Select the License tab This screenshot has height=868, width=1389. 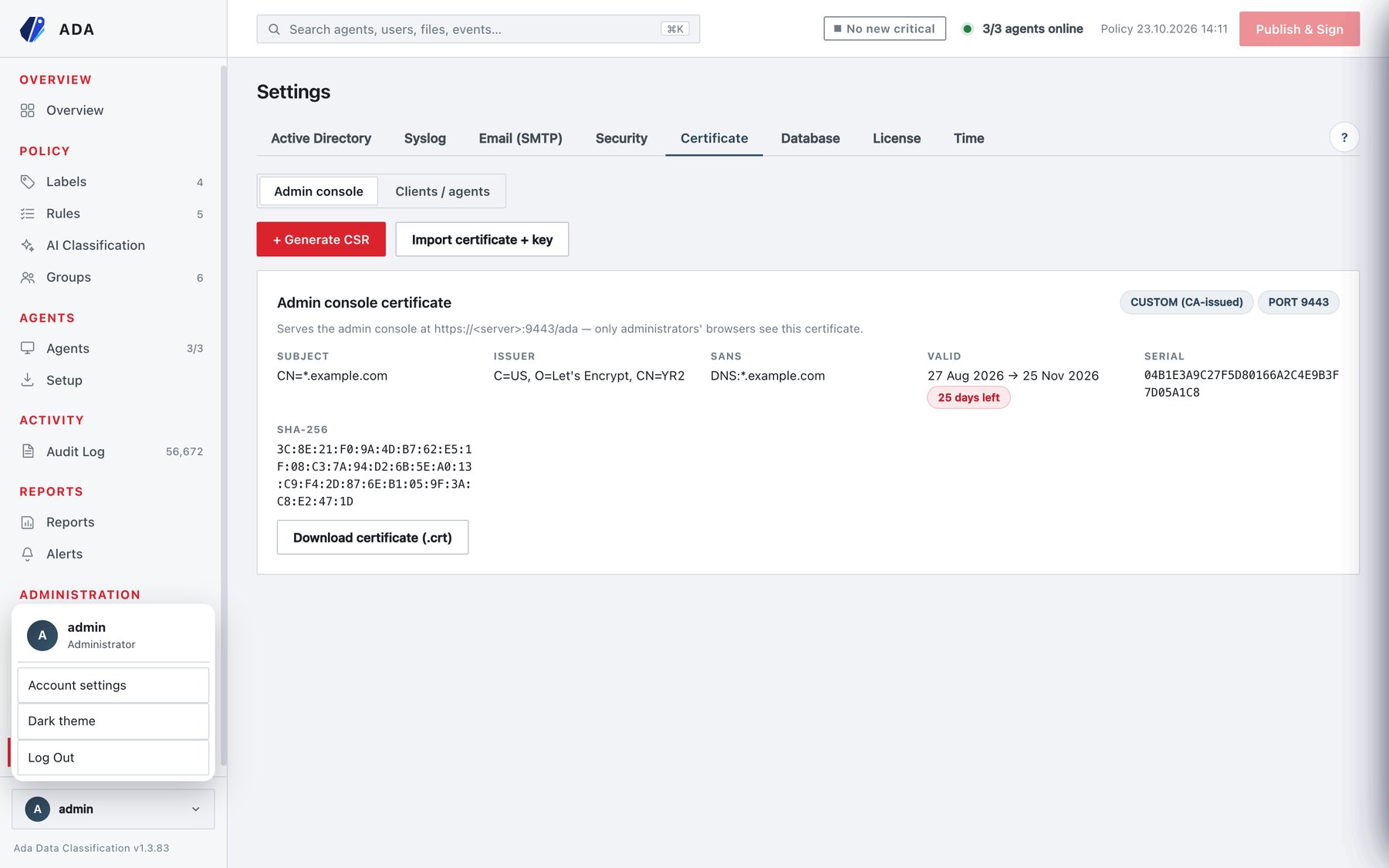click(x=897, y=138)
